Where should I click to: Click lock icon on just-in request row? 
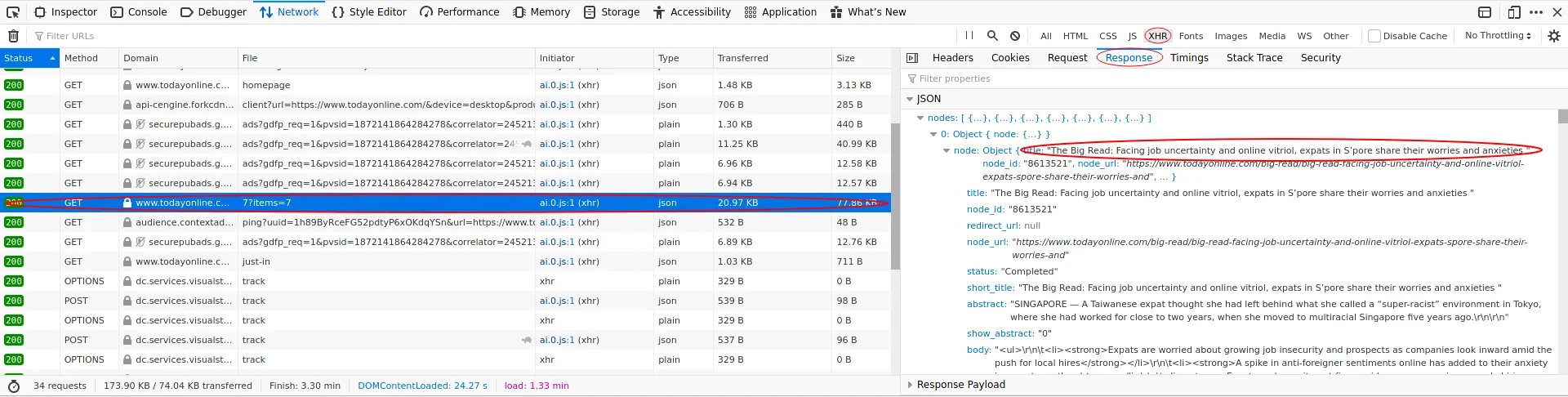tap(127, 261)
